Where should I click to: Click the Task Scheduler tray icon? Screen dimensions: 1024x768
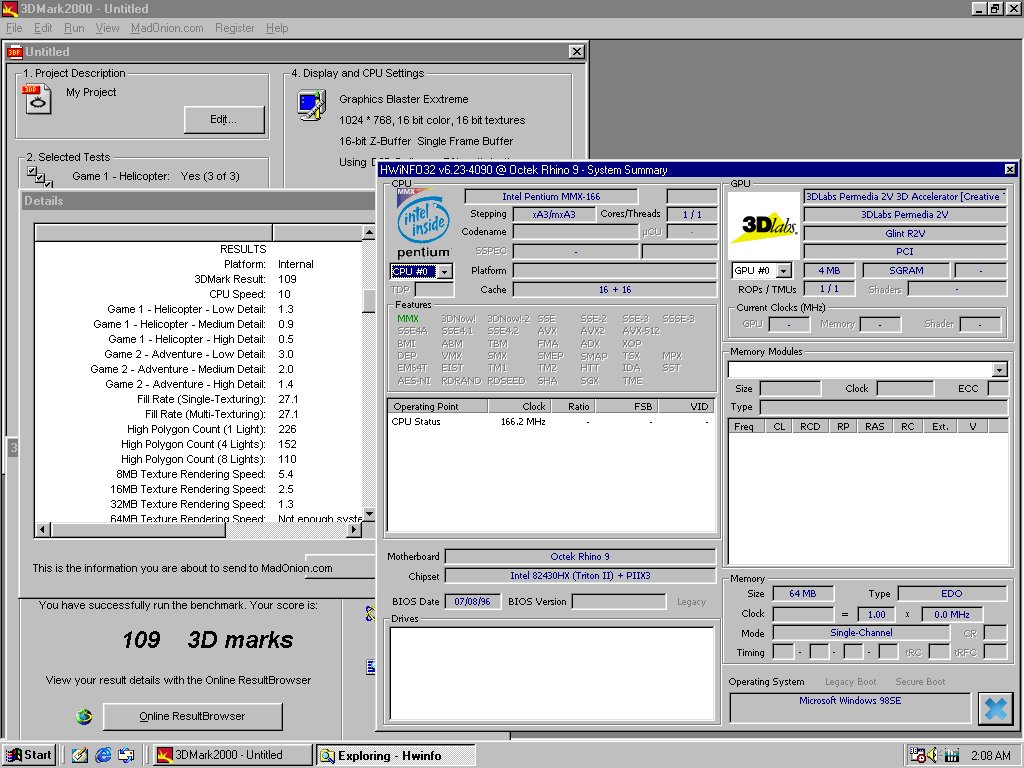pyautogui.click(x=918, y=756)
